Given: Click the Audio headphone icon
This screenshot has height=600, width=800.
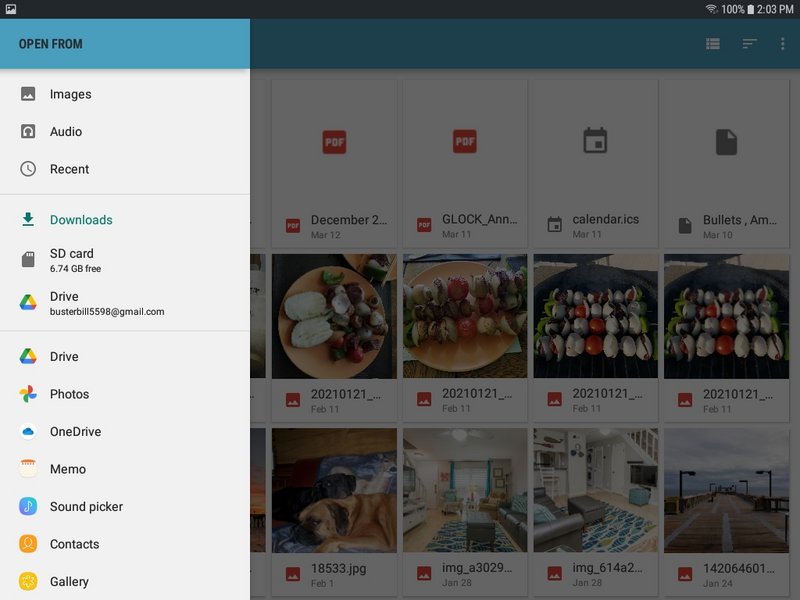Looking at the screenshot, I should (28, 132).
